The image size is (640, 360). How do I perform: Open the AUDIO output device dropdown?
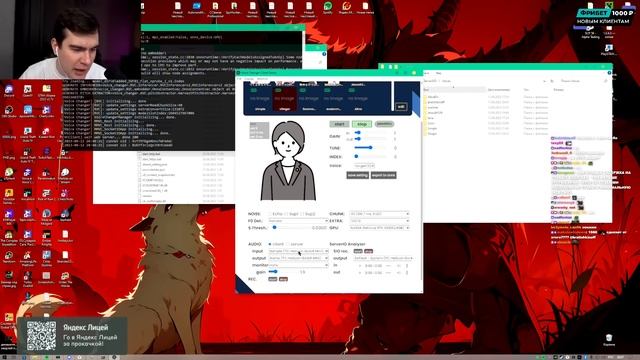pos(298,258)
